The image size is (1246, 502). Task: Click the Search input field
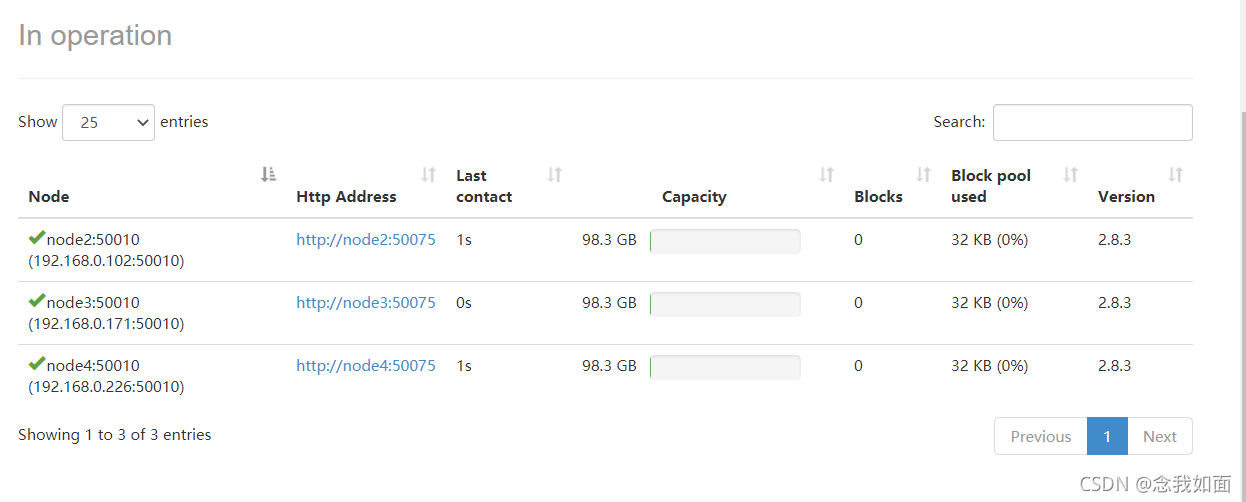click(x=1092, y=122)
